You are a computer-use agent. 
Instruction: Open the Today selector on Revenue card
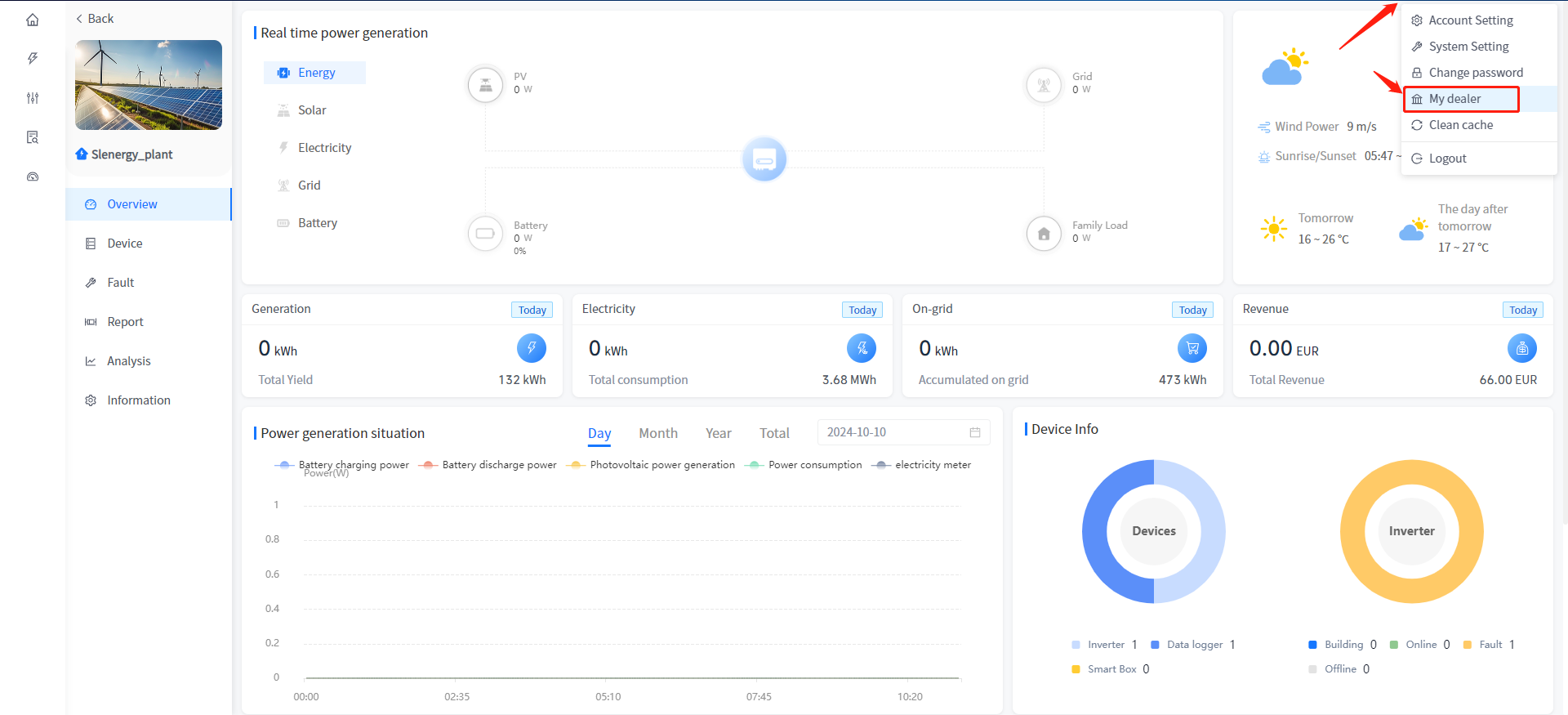1522,310
